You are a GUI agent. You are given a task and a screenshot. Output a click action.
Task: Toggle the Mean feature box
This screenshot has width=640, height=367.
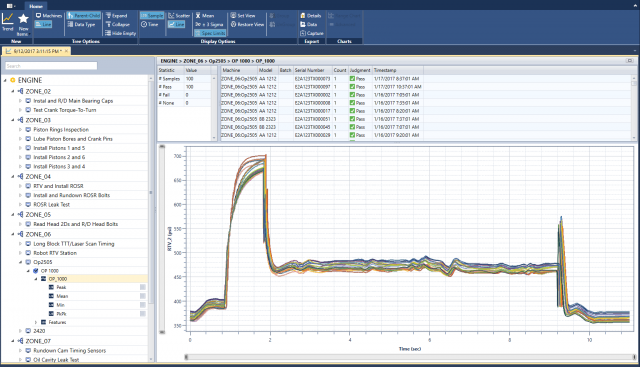pyautogui.click(x=143, y=296)
